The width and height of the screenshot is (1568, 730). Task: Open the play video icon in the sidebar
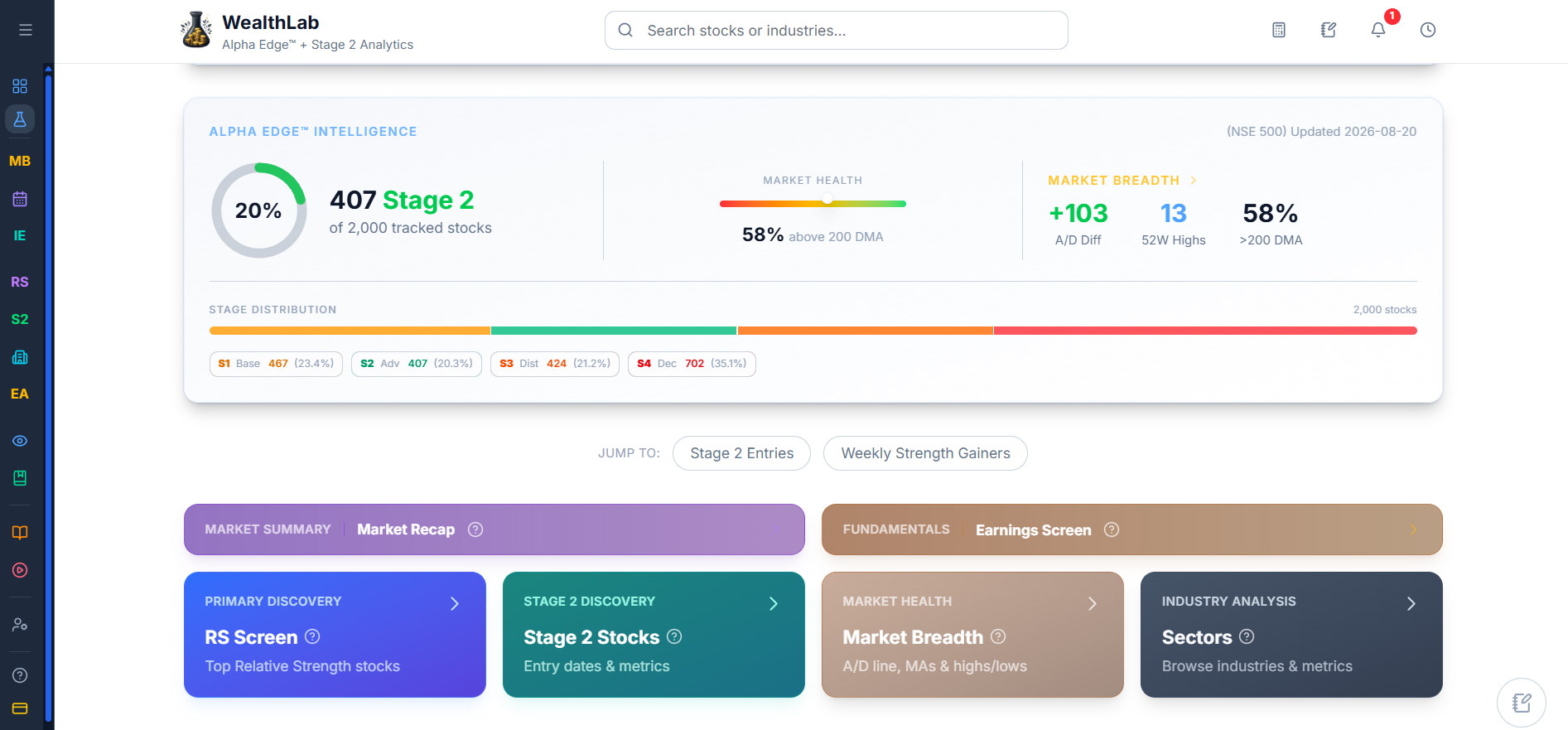(20, 570)
